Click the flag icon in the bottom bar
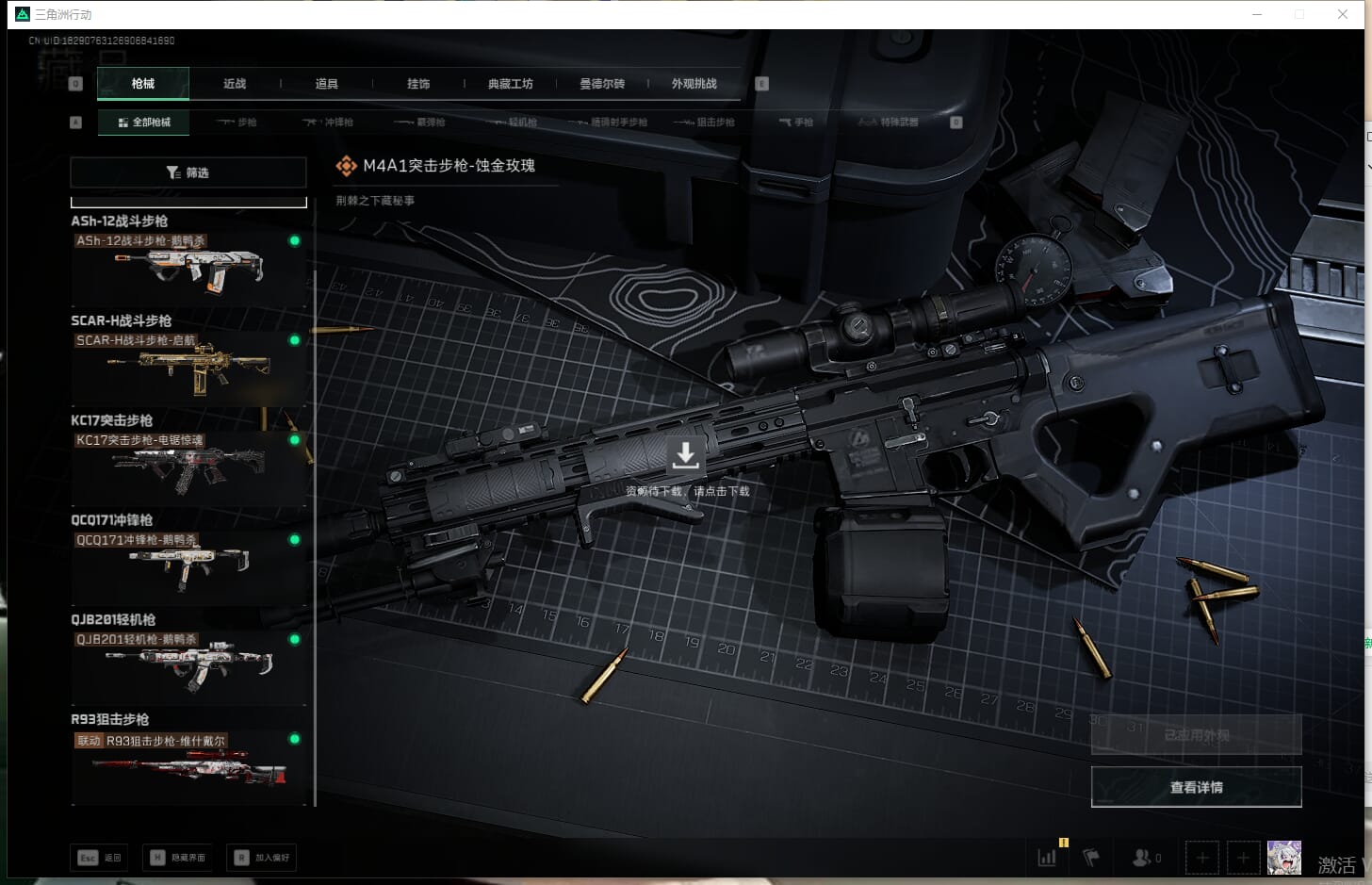 (1091, 857)
